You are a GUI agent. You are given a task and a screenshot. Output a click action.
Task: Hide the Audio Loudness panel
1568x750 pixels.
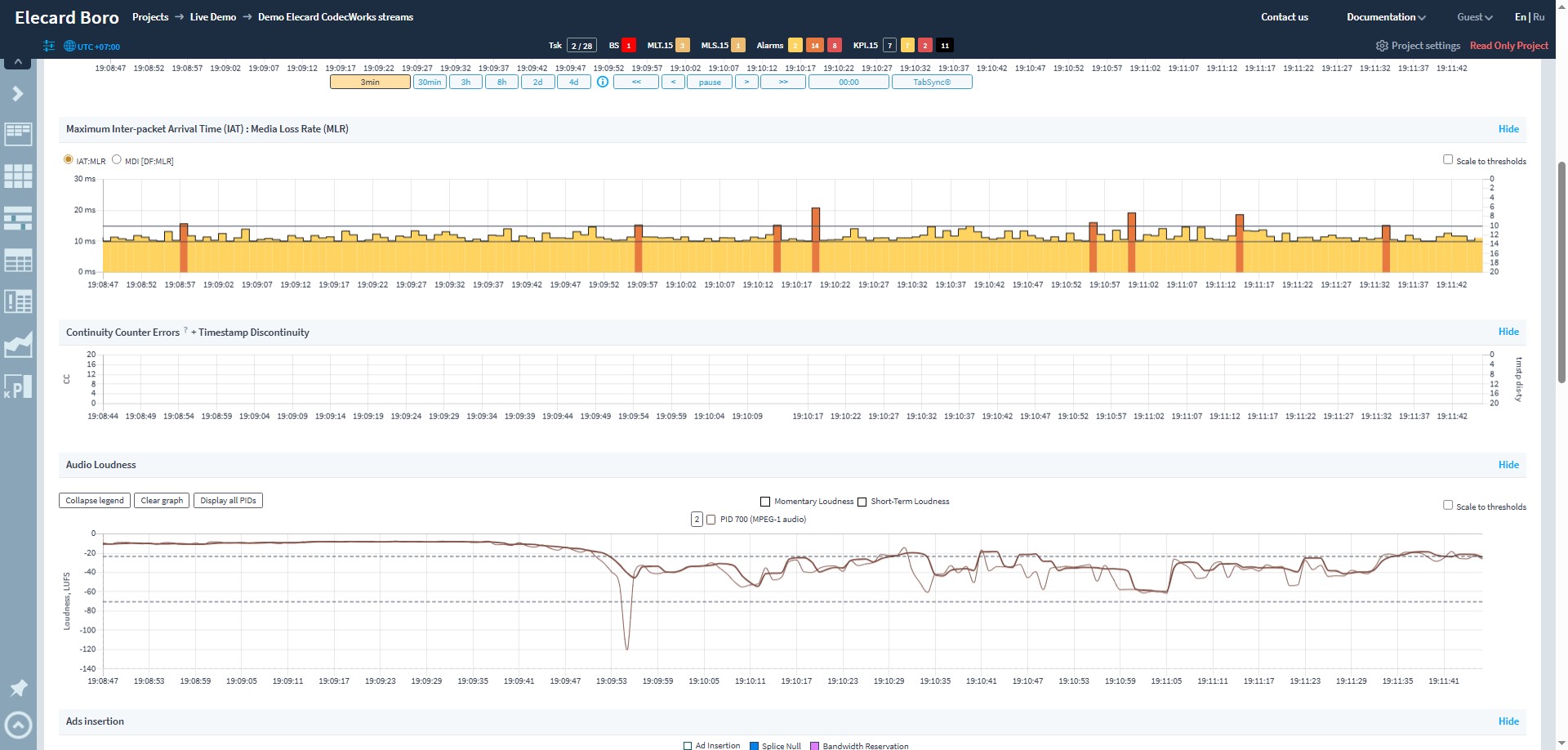(x=1508, y=465)
